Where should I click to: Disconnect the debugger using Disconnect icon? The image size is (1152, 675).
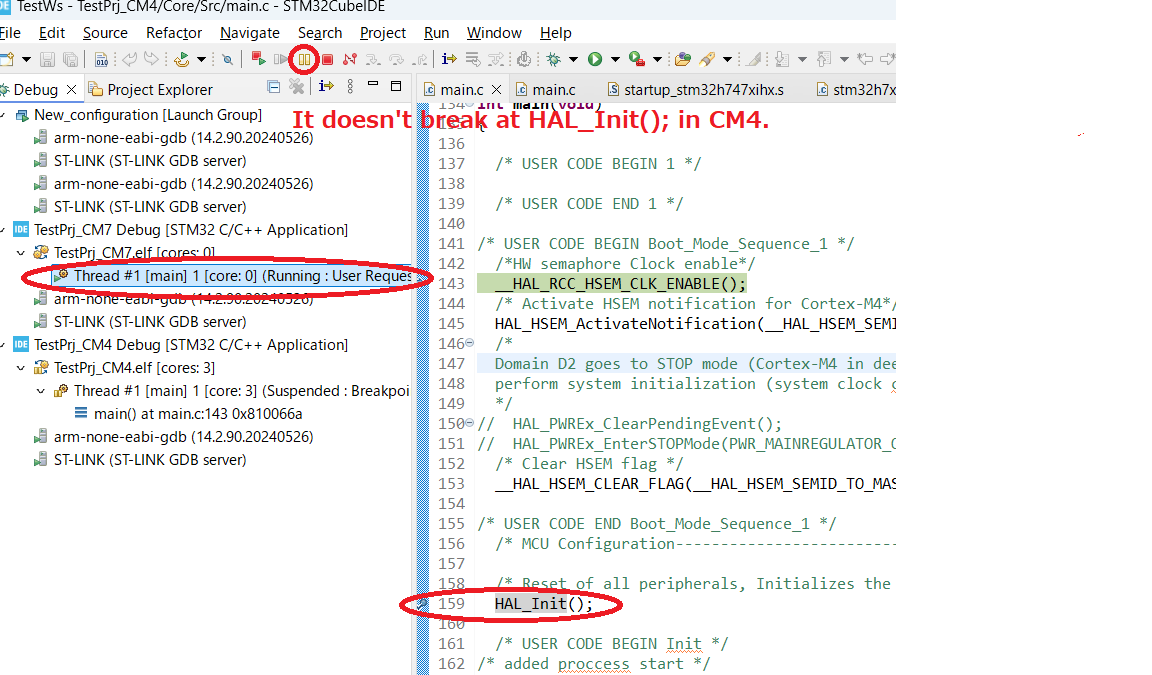pos(348,59)
